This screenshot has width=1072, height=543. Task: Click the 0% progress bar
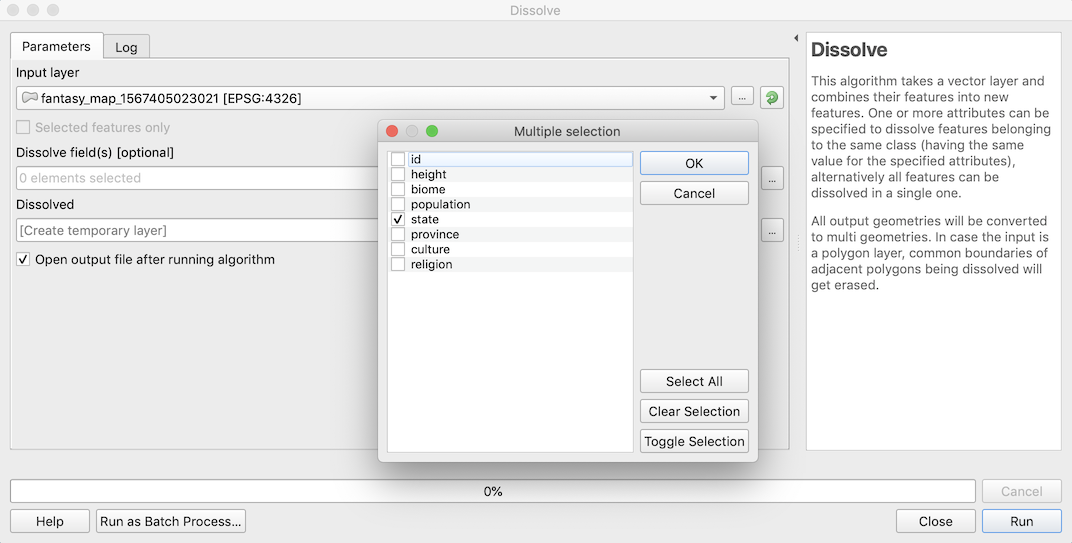tap(492, 491)
